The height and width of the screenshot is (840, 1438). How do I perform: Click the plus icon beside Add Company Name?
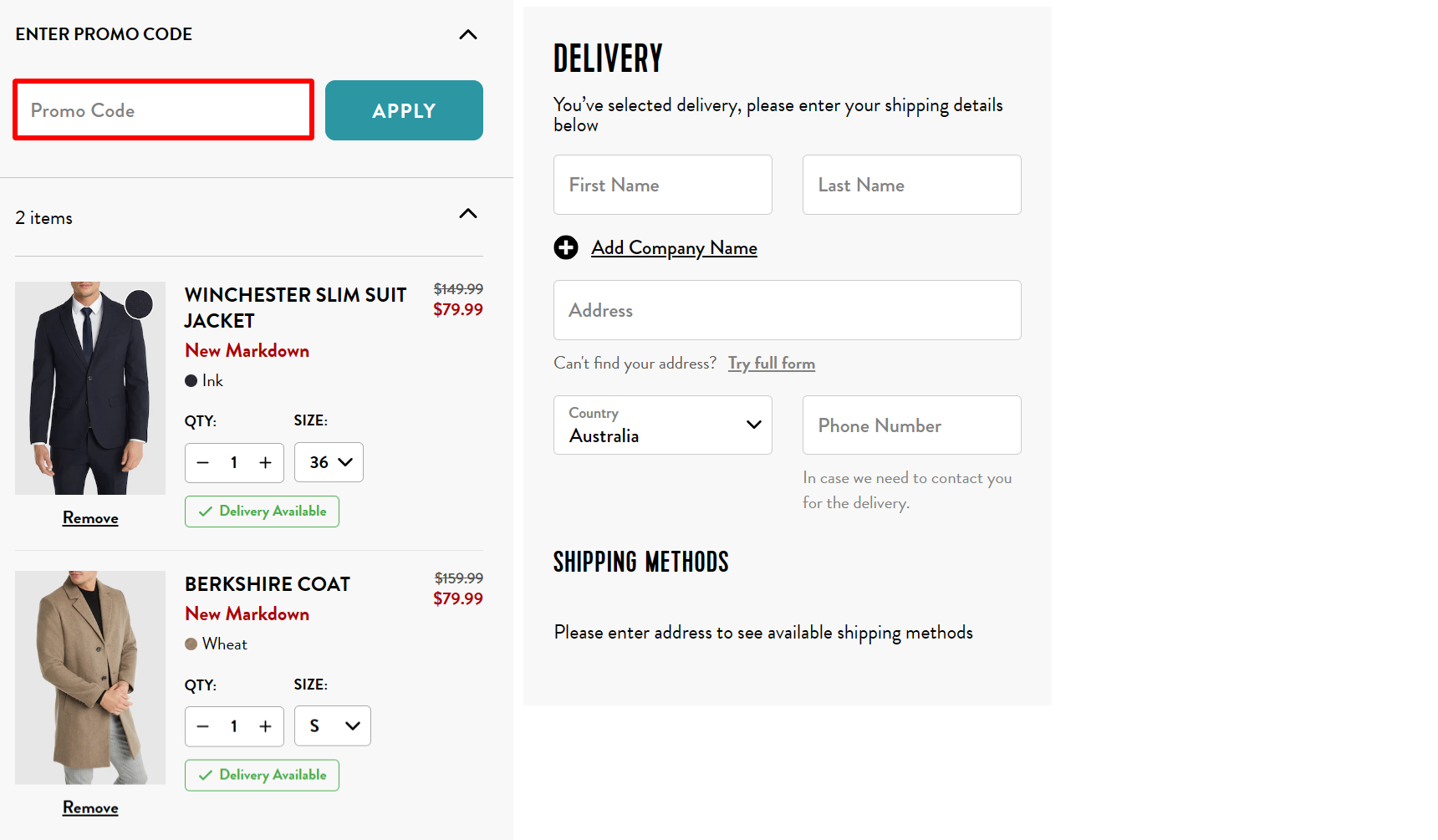566,247
